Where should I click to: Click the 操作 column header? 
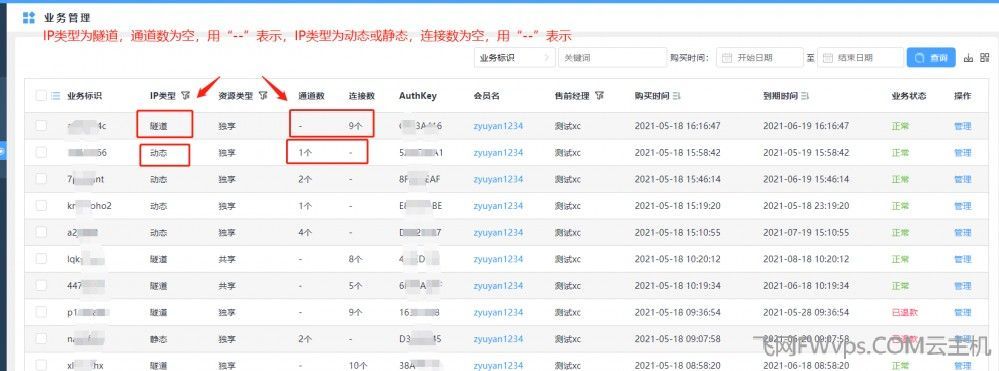962,96
